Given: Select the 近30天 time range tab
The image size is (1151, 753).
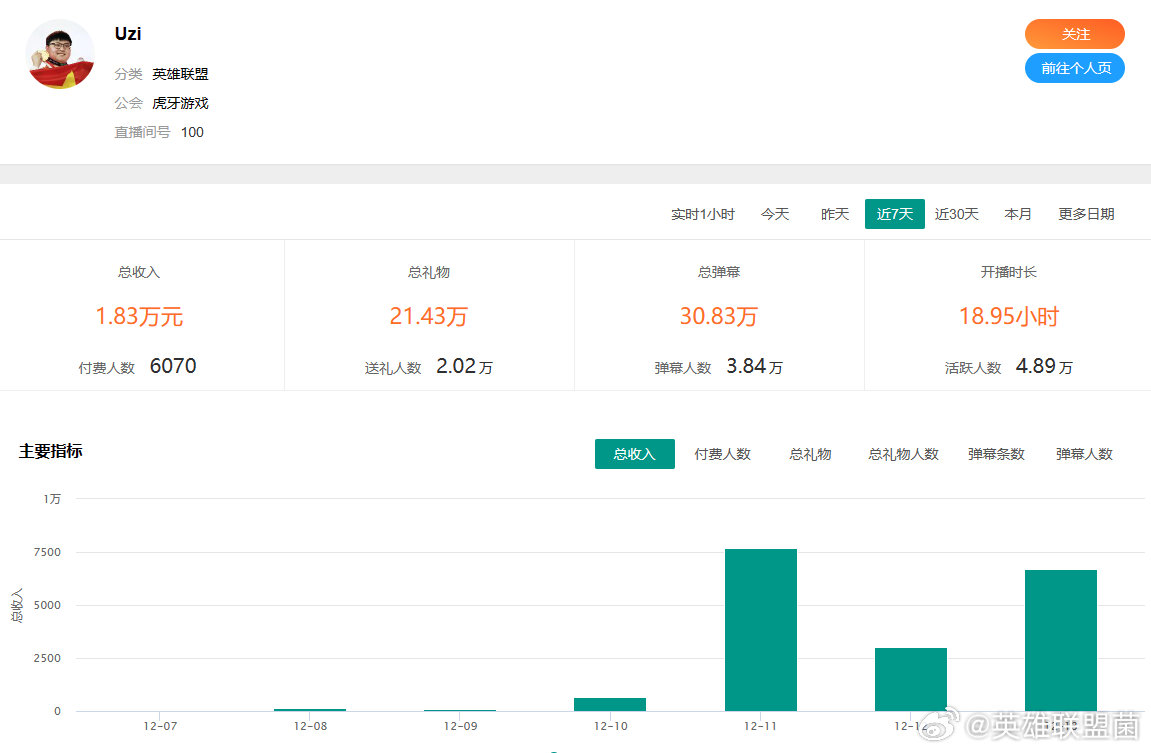Looking at the screenshot, I should coord(956,214).
